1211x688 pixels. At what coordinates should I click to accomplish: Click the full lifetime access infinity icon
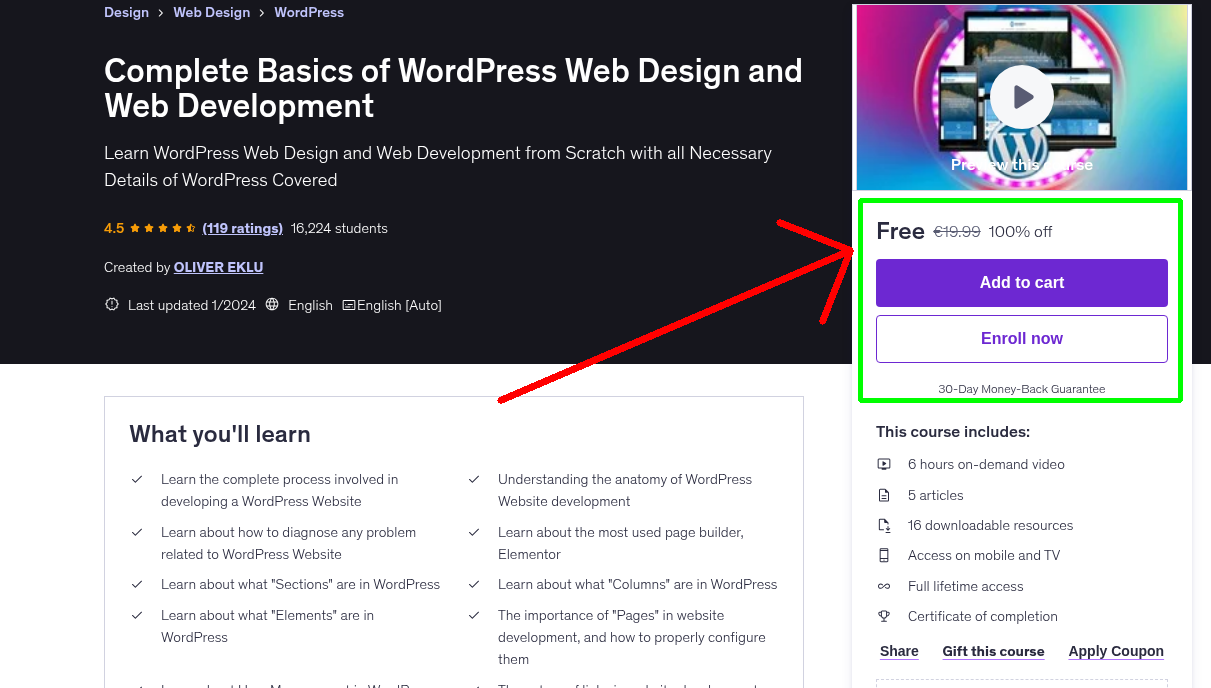click(x=884, y=586)
